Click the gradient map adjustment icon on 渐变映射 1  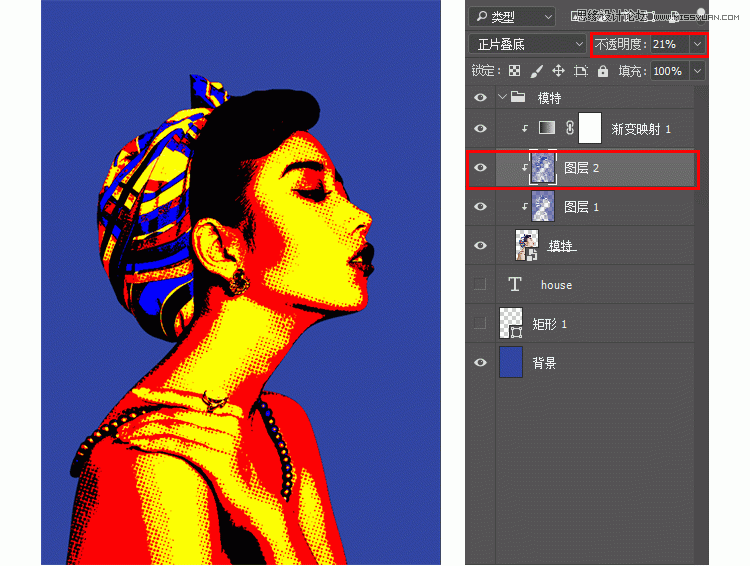(x=547, y=128)
